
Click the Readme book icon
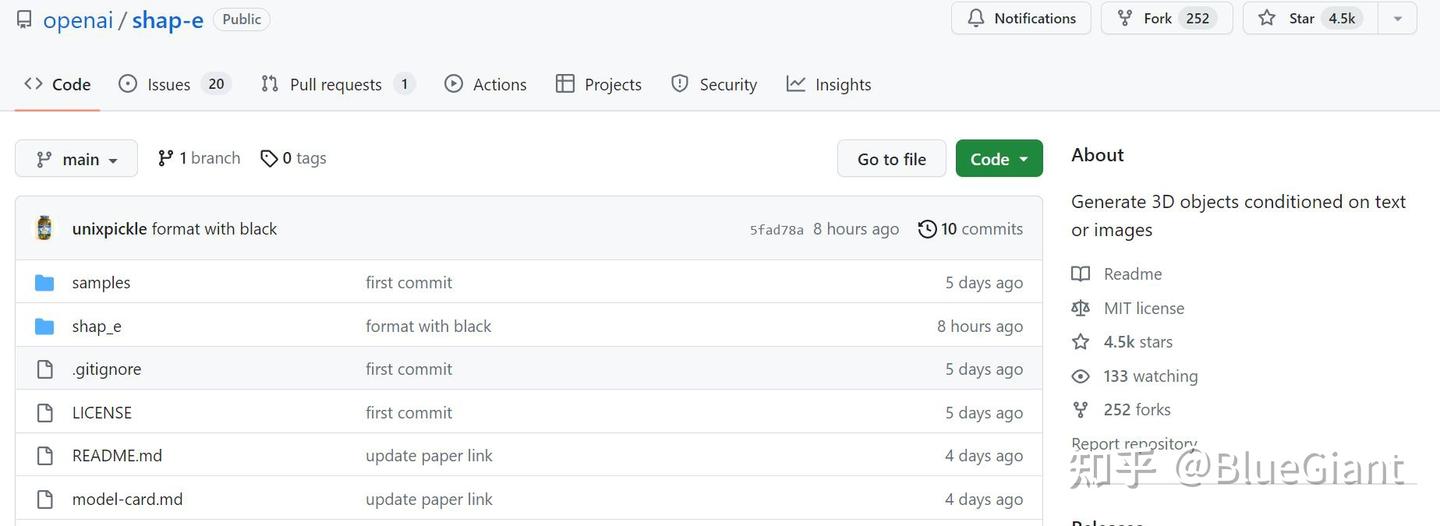point(1080,274)
